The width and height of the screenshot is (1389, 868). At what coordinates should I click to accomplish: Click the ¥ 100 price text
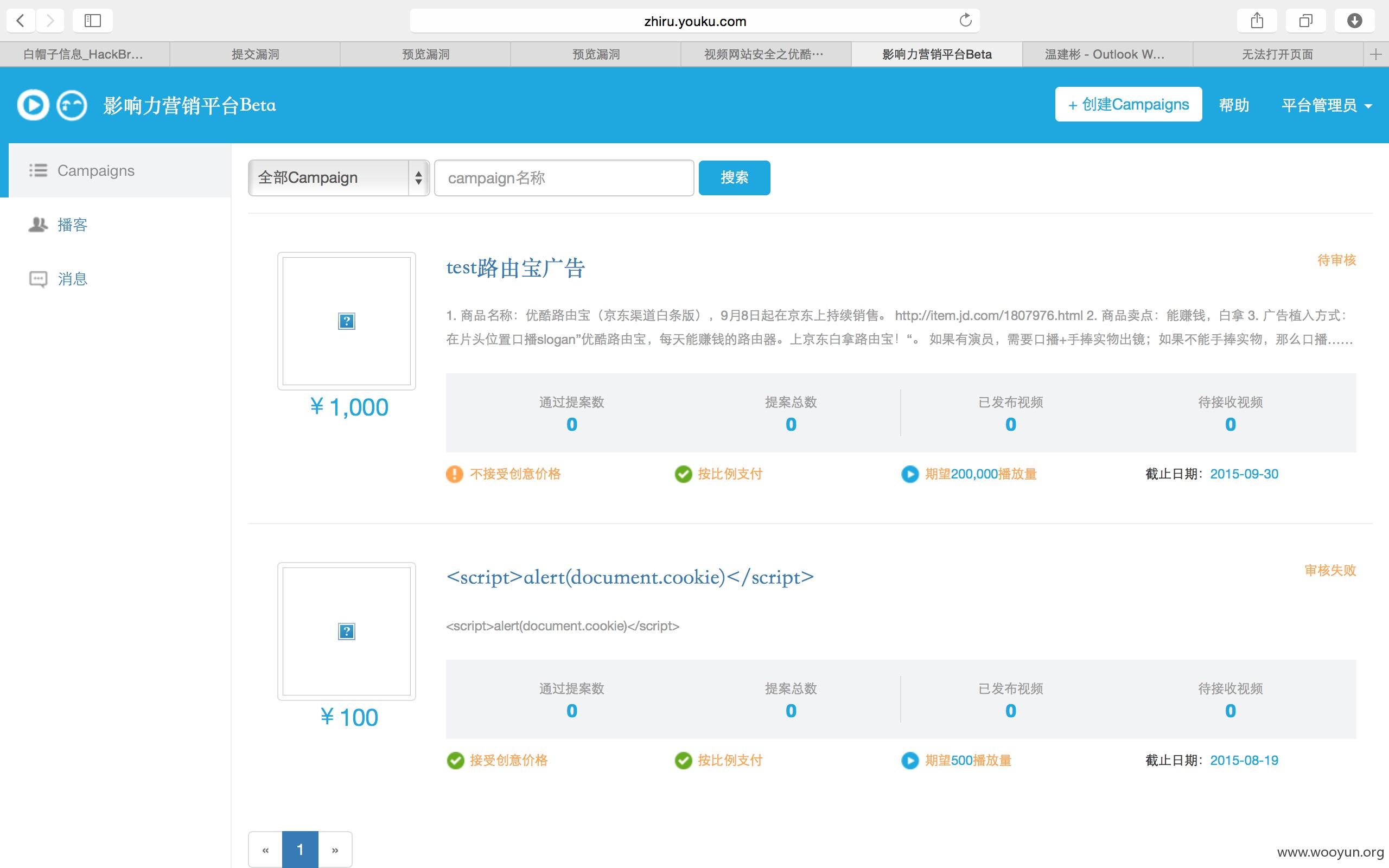[x=349, y=718]
